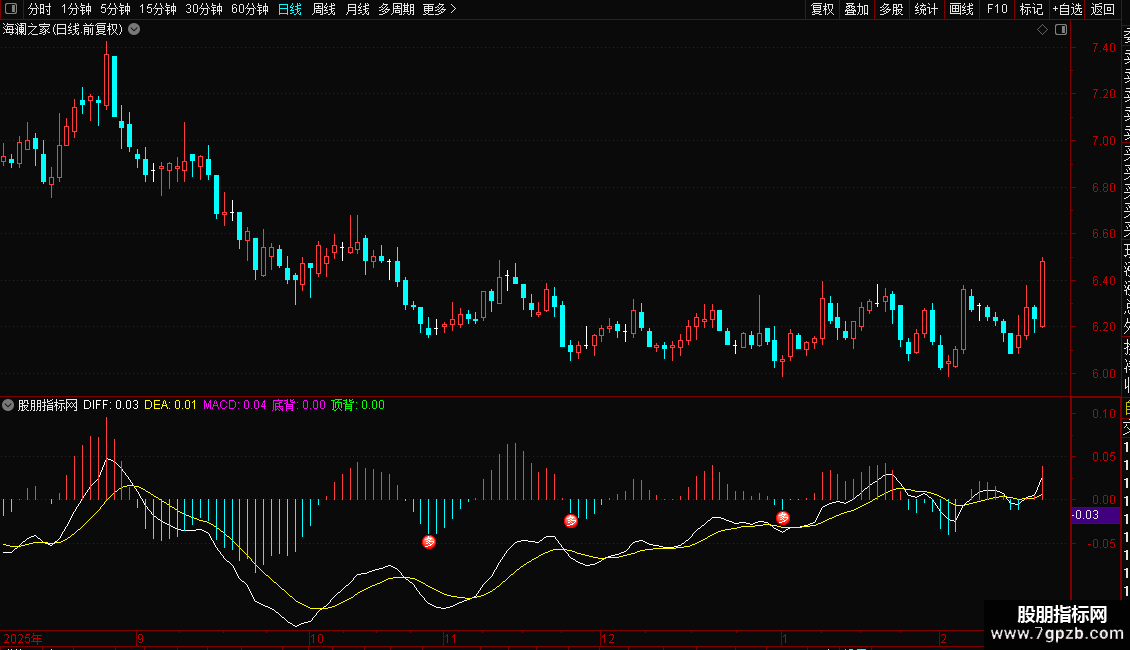1130x650 pixels.
Task: Open the 多股 multi-stock view
Action: coord(891,9)
